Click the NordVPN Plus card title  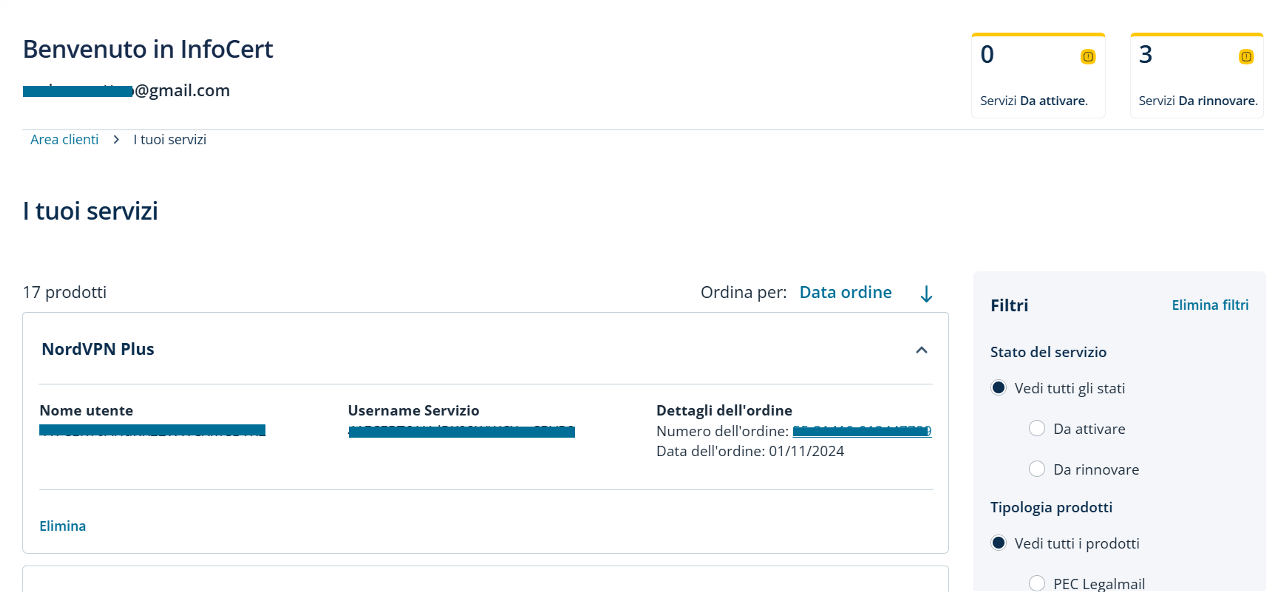[98, 349]
